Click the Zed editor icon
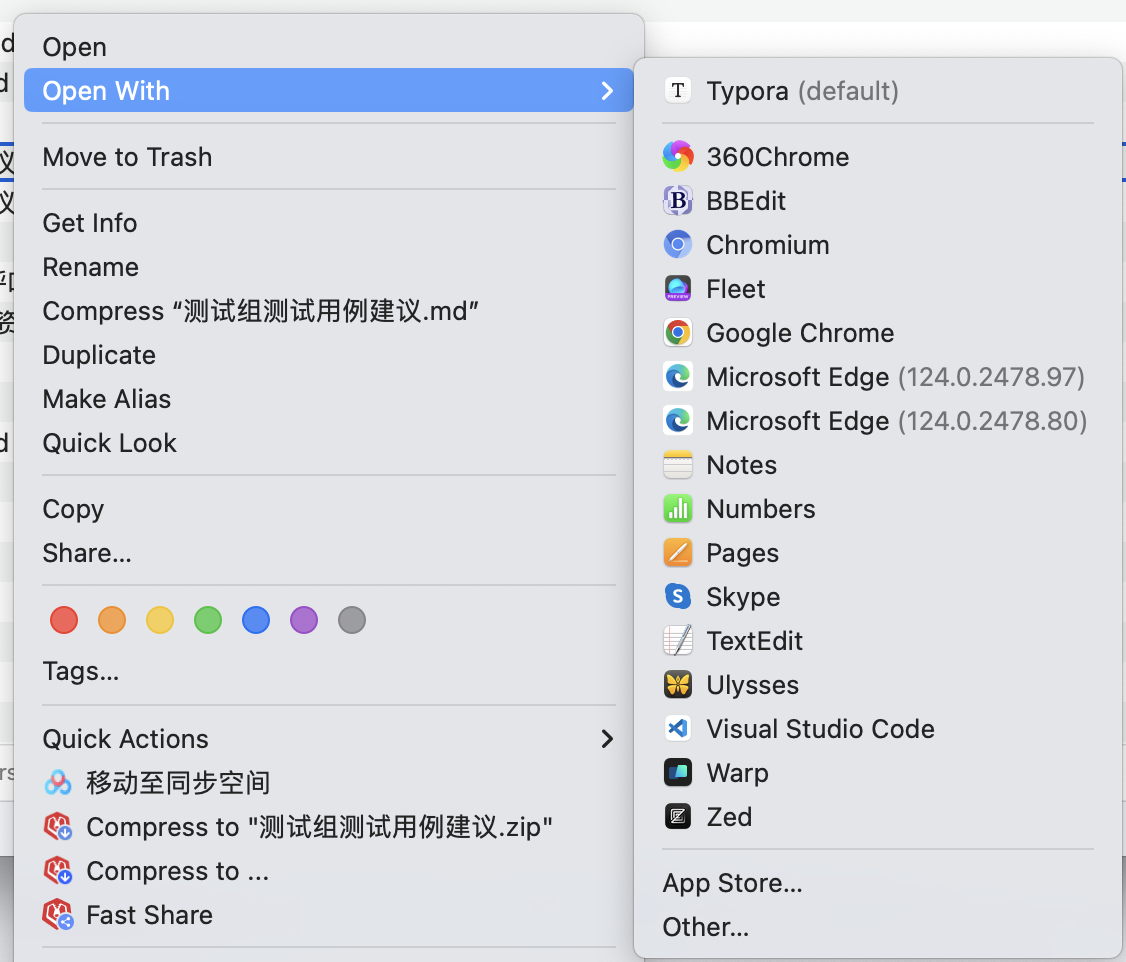The width and height of the screenshot is (1126, 962). (677, 816)
